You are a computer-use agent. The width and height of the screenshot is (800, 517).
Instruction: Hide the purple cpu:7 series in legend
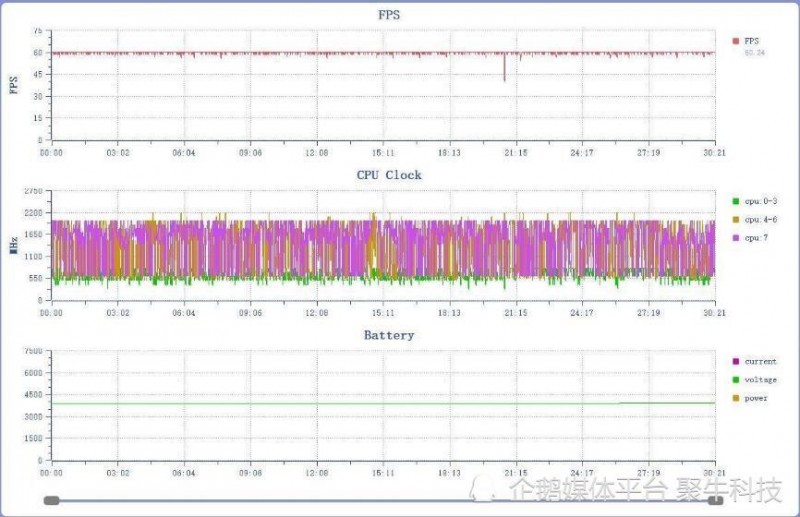pos(735,237)
